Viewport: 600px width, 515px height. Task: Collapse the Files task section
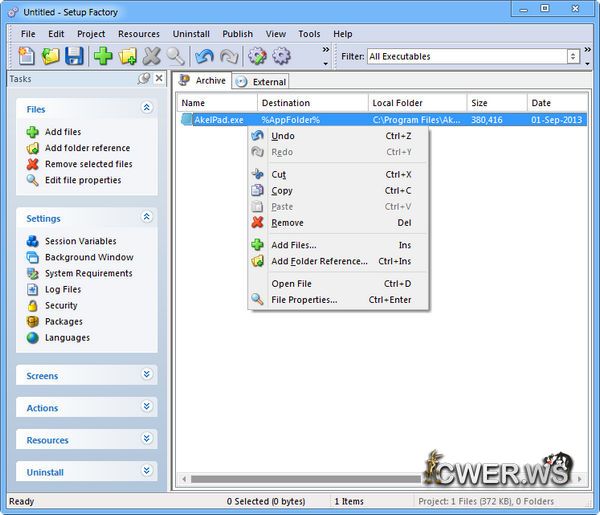point(147,108)
